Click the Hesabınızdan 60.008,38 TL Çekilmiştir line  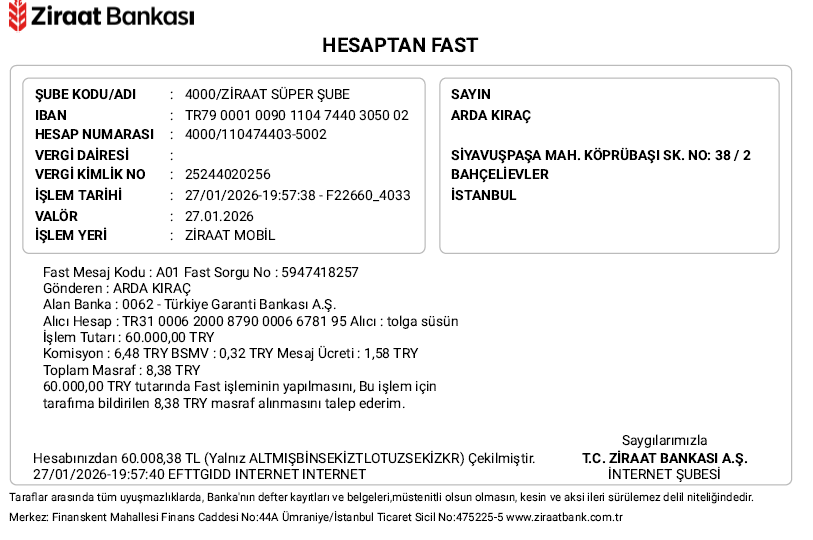coord(284,459)
